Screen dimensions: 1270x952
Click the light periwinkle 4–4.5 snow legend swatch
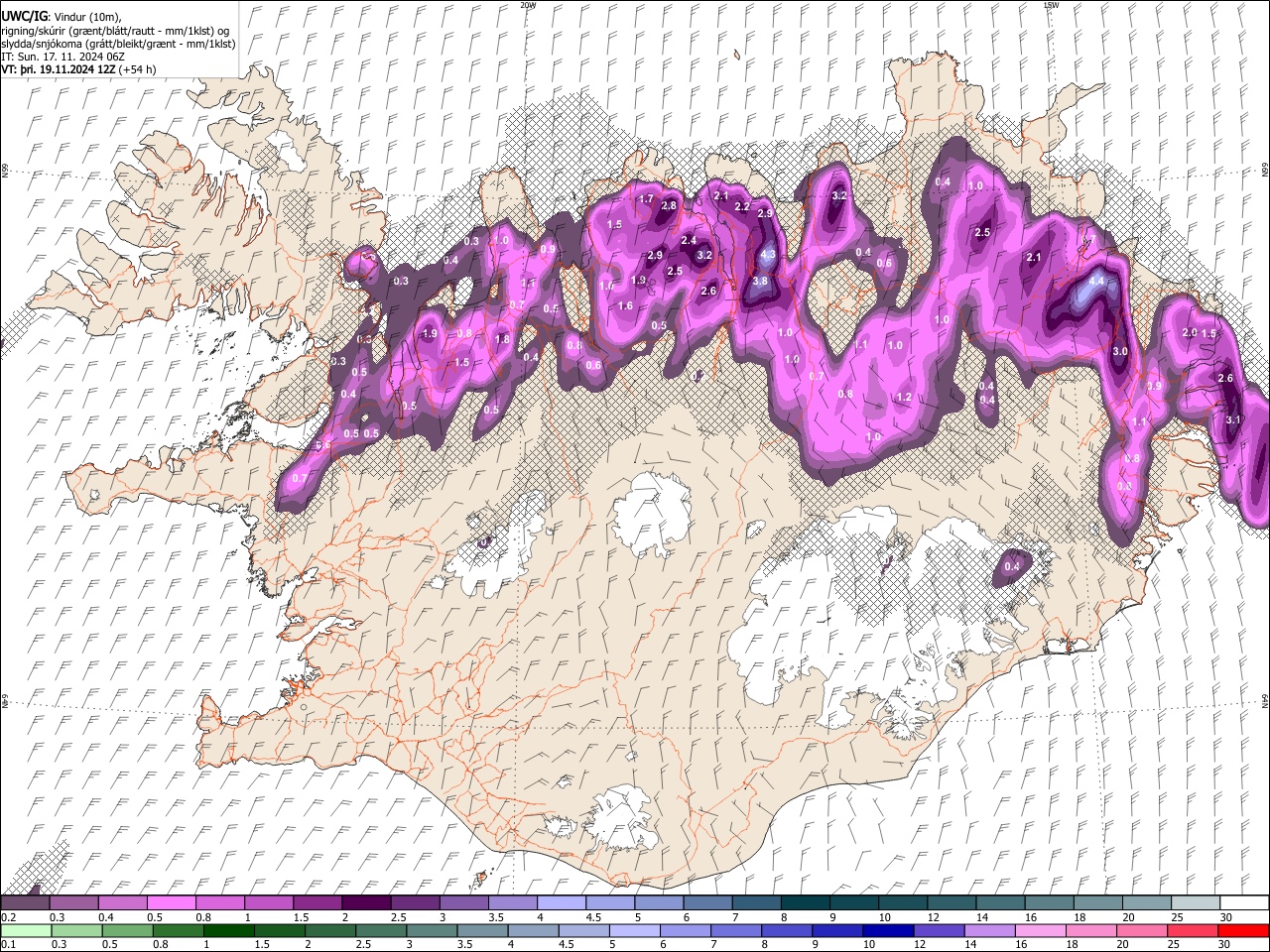click(560, 903)
